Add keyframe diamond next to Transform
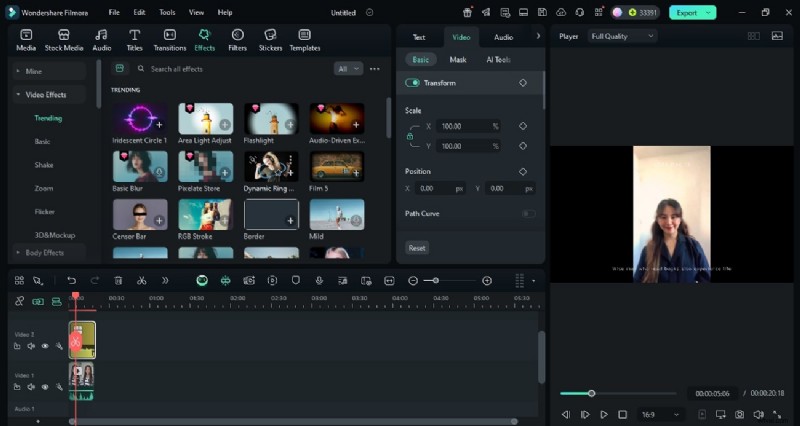 522,83
